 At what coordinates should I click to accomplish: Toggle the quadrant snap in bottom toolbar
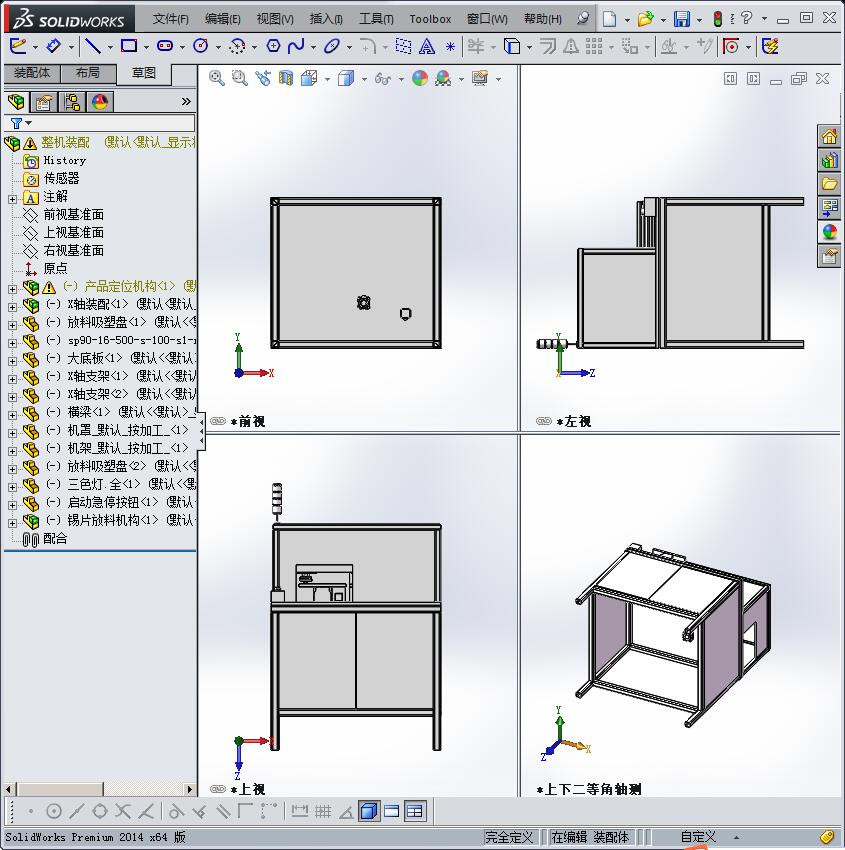99,811
